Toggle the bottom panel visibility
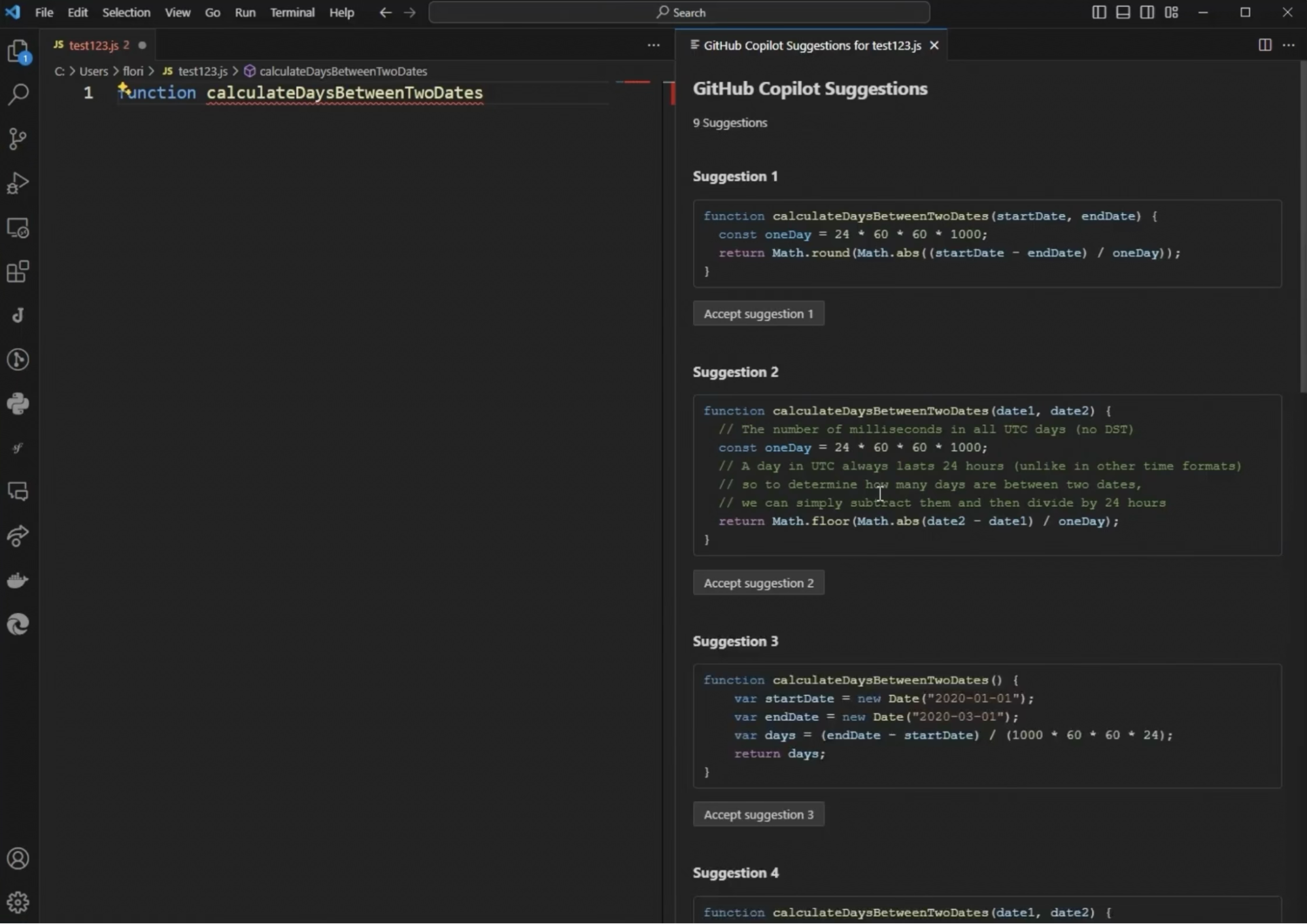The height and width of the screenshot is (924, 1307). click(x=1123, y=12)
